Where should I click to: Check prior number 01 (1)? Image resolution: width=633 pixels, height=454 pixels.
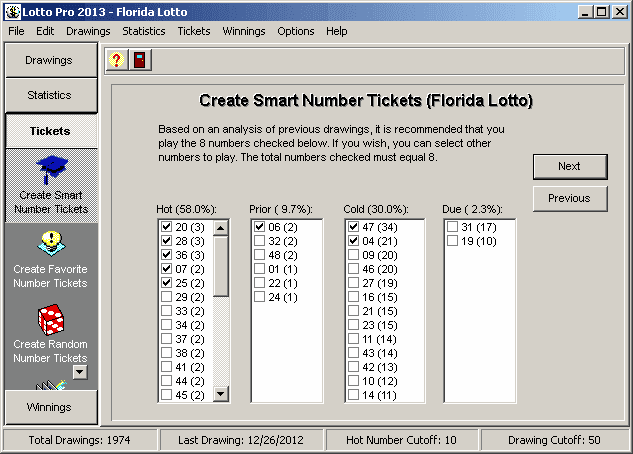(260, 269)
